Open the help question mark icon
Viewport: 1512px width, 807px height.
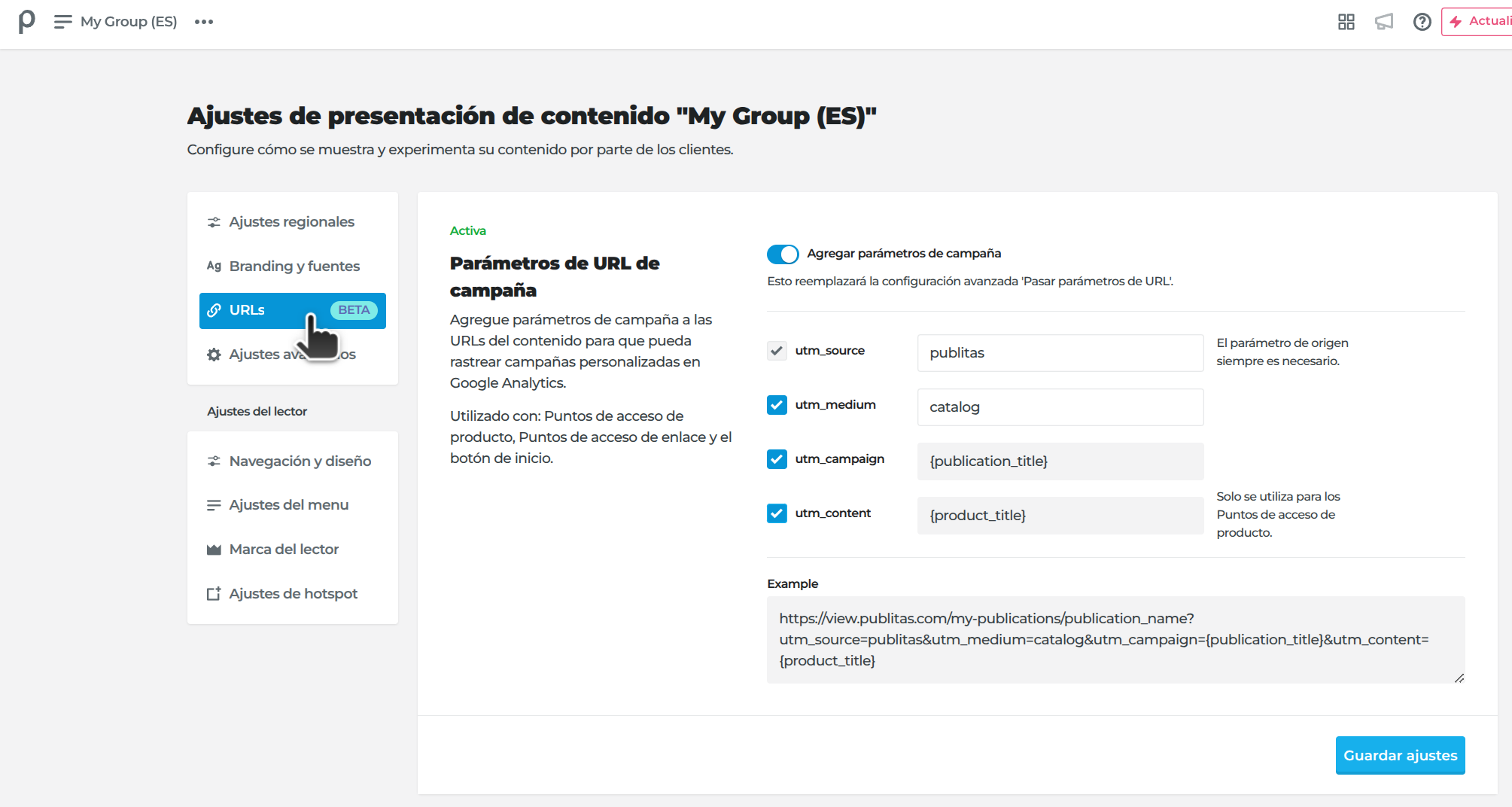click(x=1422, y=22)
